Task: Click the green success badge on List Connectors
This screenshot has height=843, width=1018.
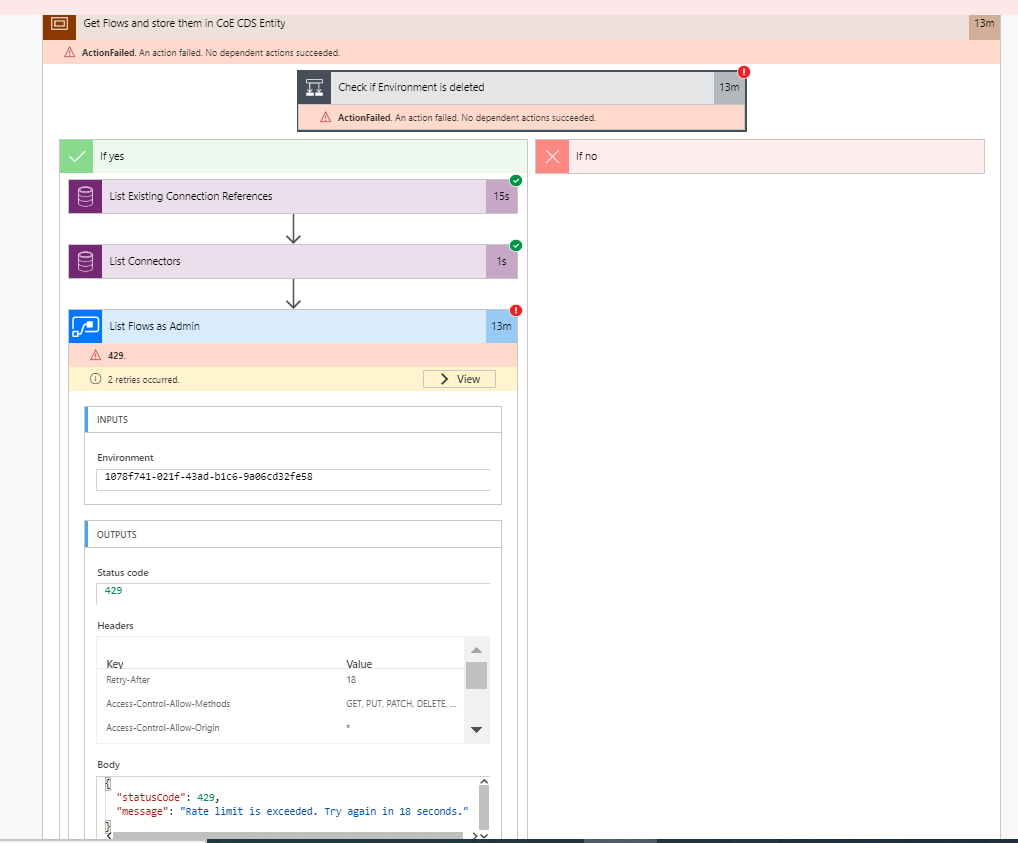Action: click(x=516, y=245)
